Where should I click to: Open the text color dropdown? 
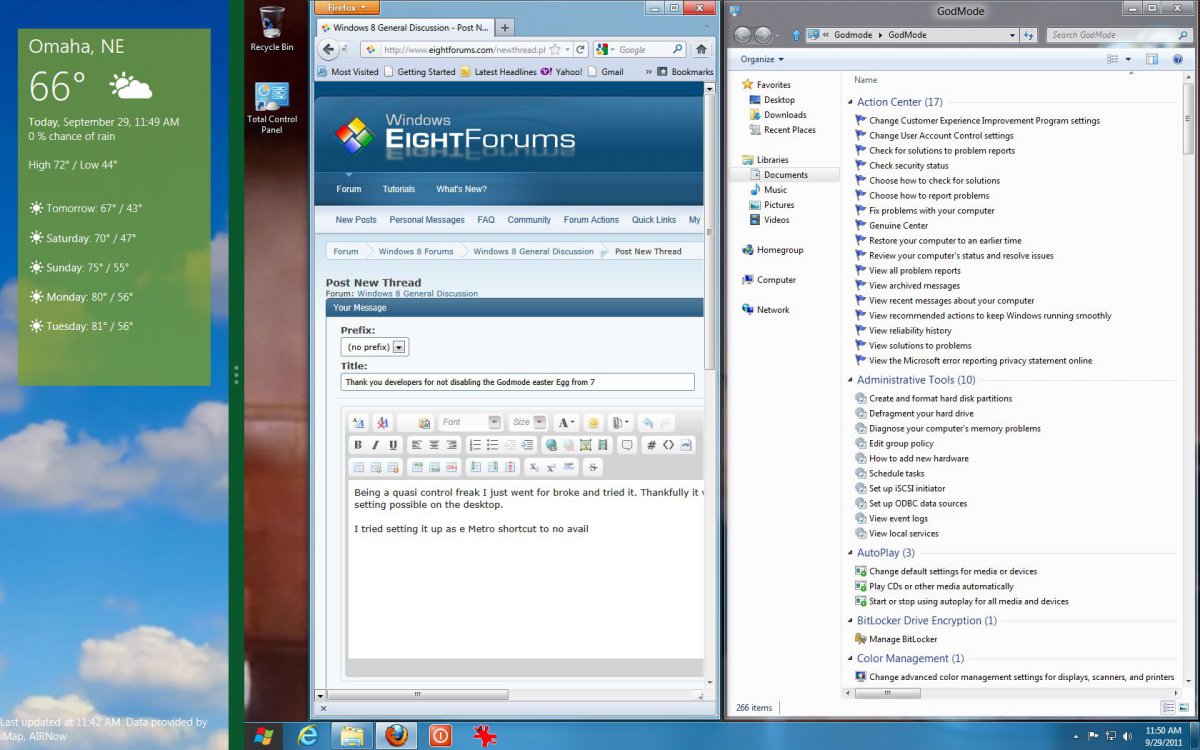point(565,423)
